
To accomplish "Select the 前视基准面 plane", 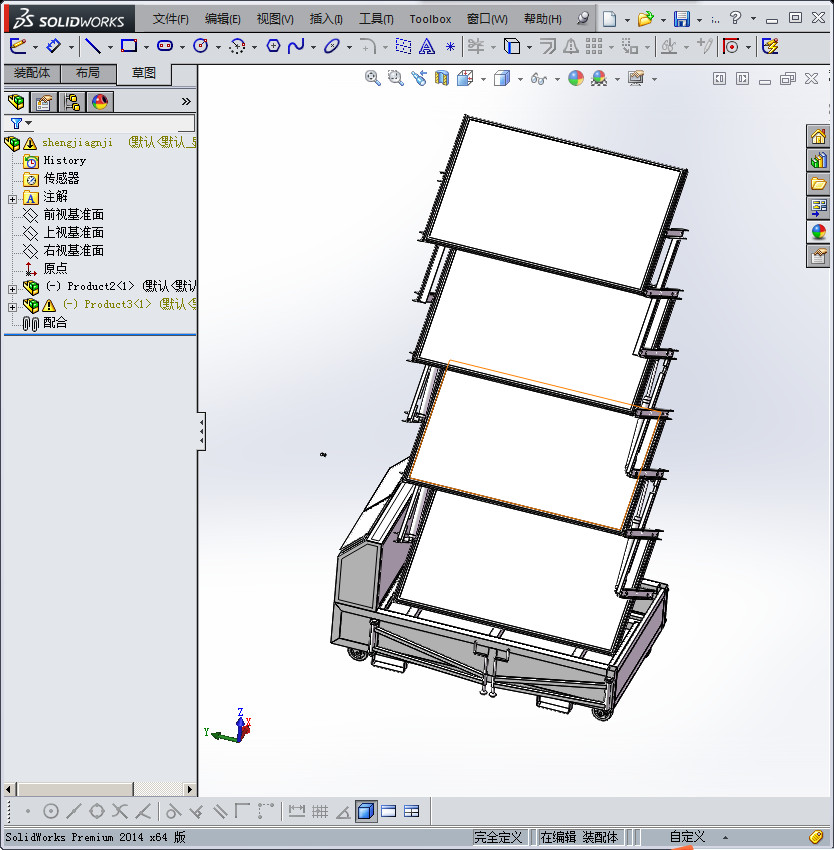I will coord(73,215).
